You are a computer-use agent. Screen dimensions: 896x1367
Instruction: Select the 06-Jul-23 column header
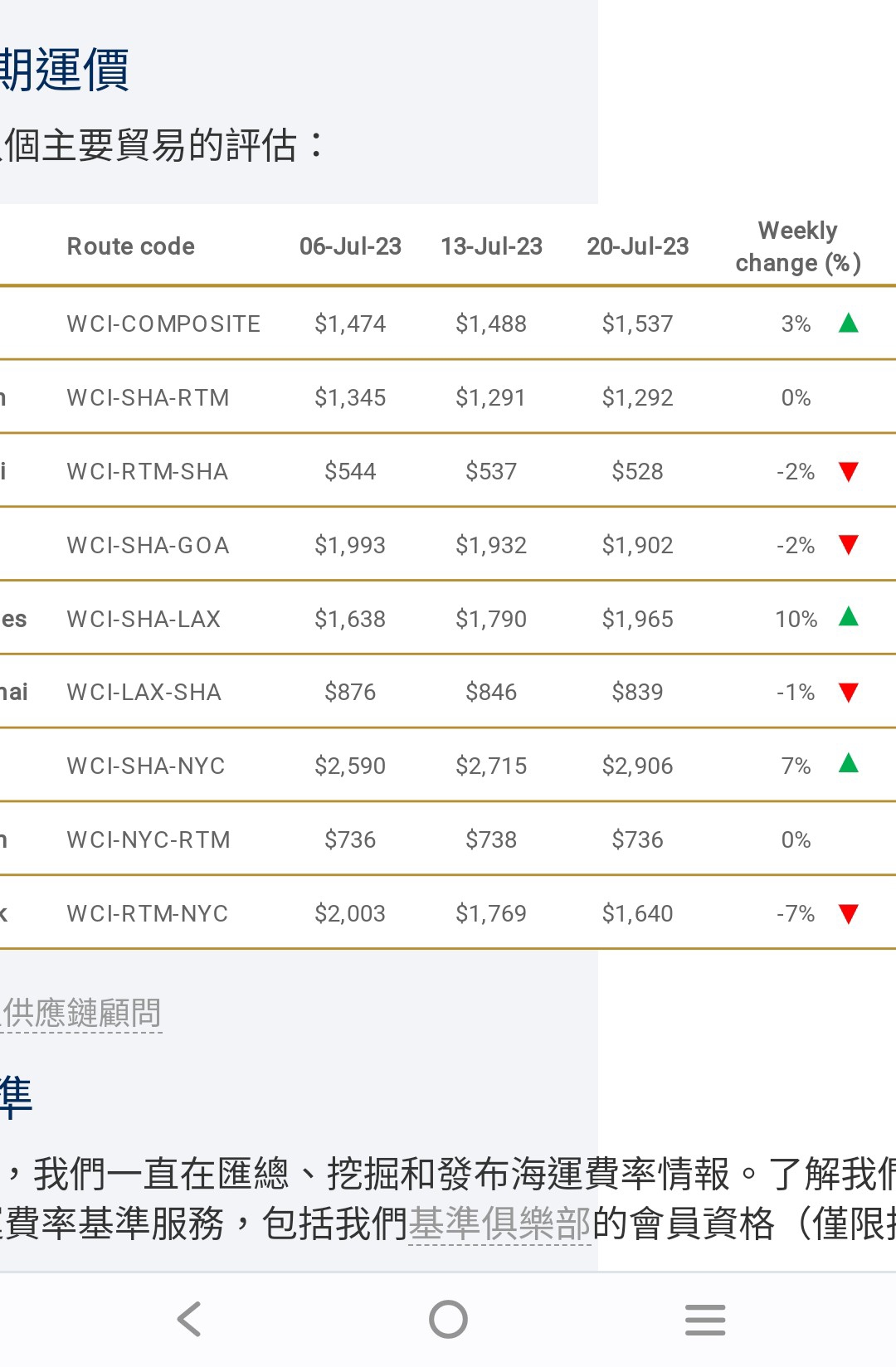[350, 246]
